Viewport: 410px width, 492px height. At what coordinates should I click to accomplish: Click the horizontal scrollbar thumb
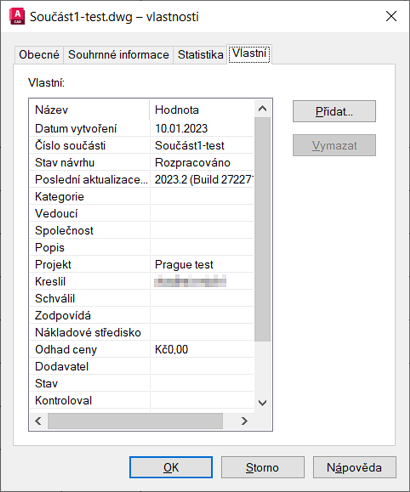coord(135,421)
